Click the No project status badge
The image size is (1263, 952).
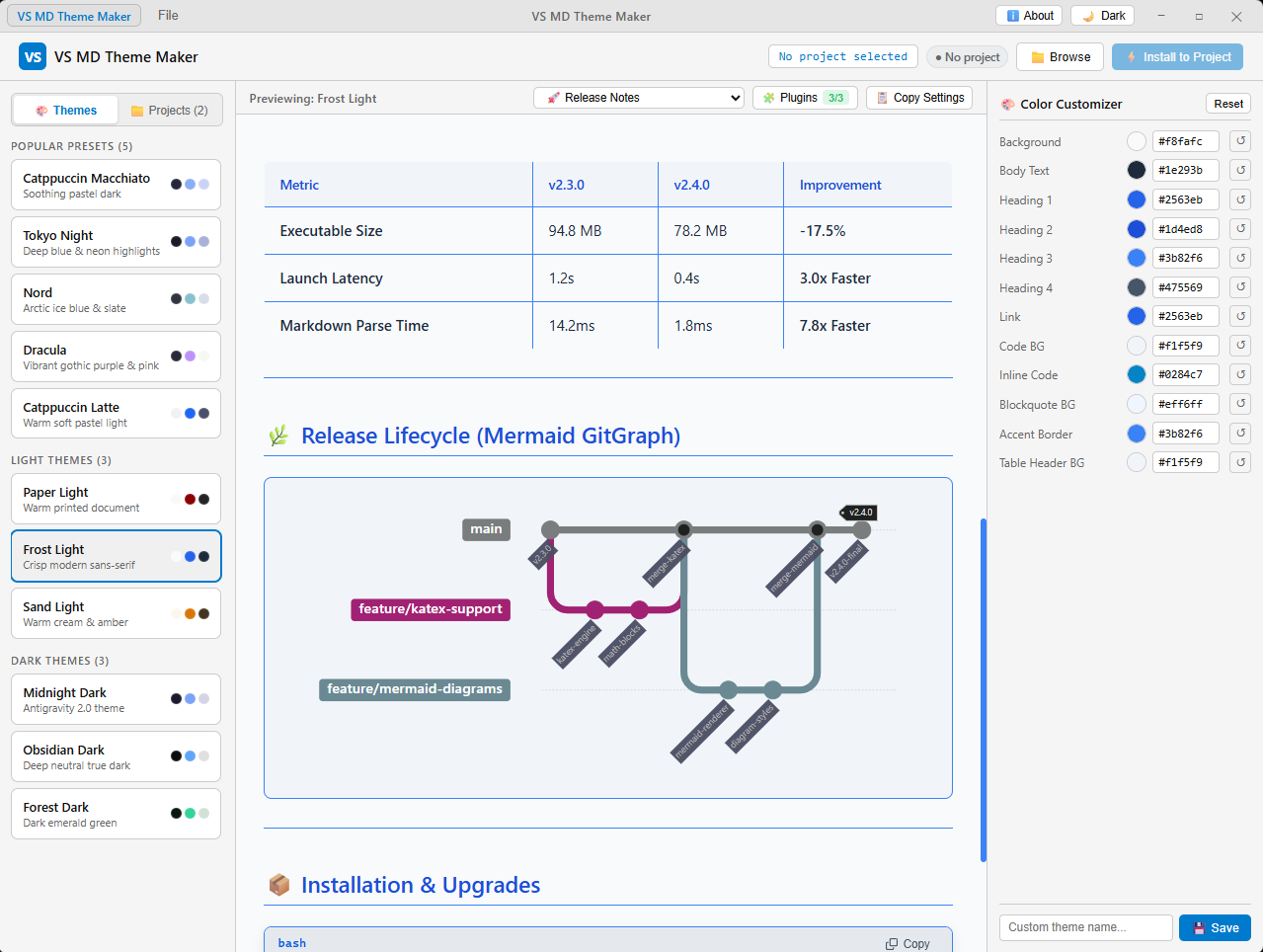point(967,57)
